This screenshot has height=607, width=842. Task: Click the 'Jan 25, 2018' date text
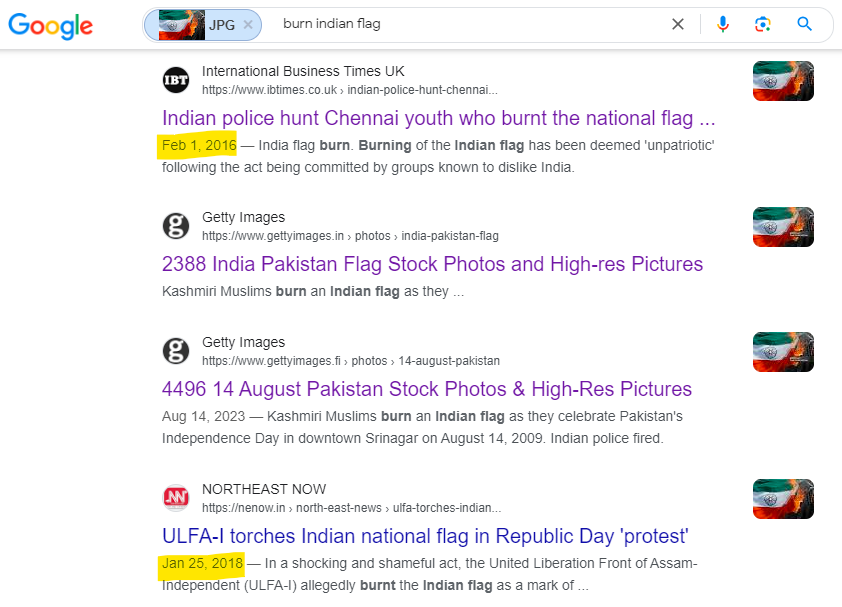(202, 563)
